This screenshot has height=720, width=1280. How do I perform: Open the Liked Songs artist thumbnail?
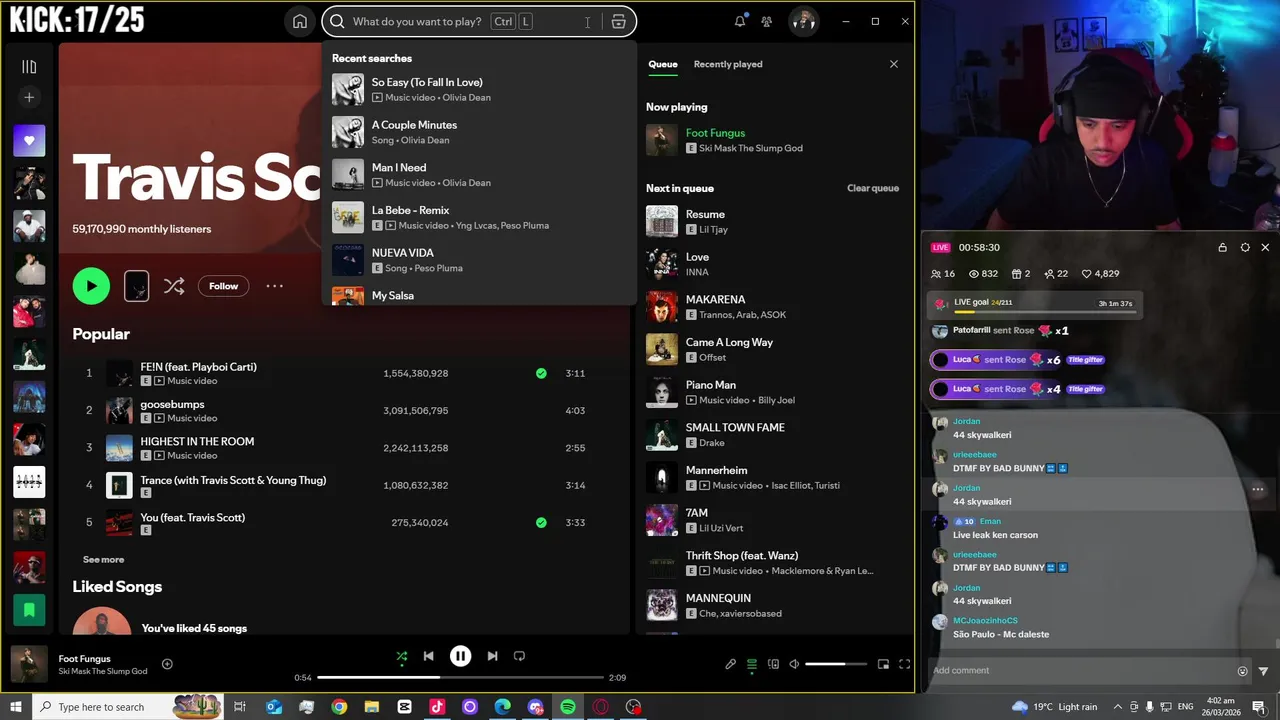tap(102, 620)
